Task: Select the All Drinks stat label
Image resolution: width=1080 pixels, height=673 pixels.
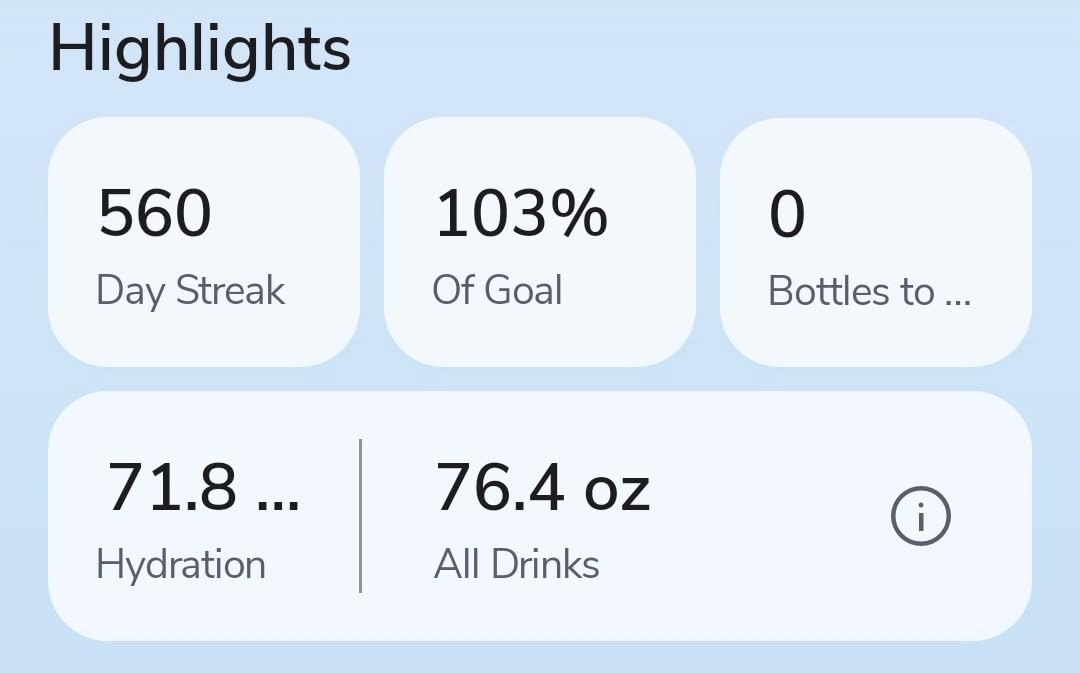Action: tap(515, 563)
